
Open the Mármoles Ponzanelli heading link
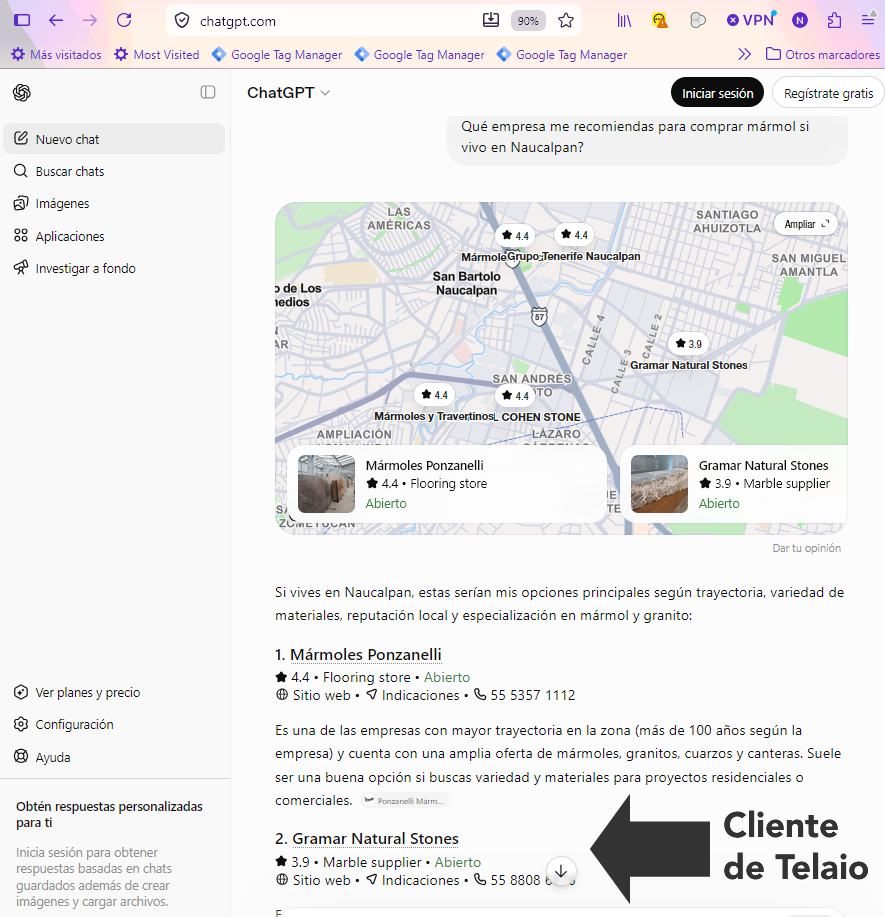366,654
